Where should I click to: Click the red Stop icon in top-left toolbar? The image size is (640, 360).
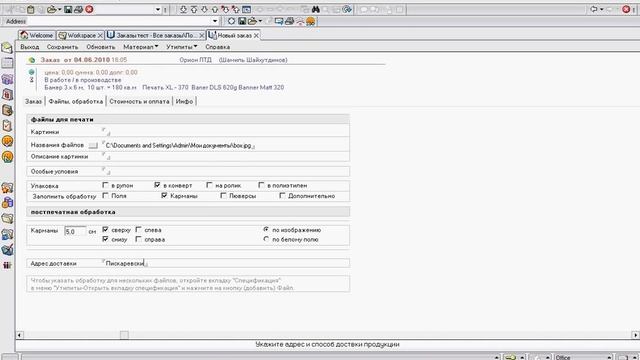(x=89, y=9)
